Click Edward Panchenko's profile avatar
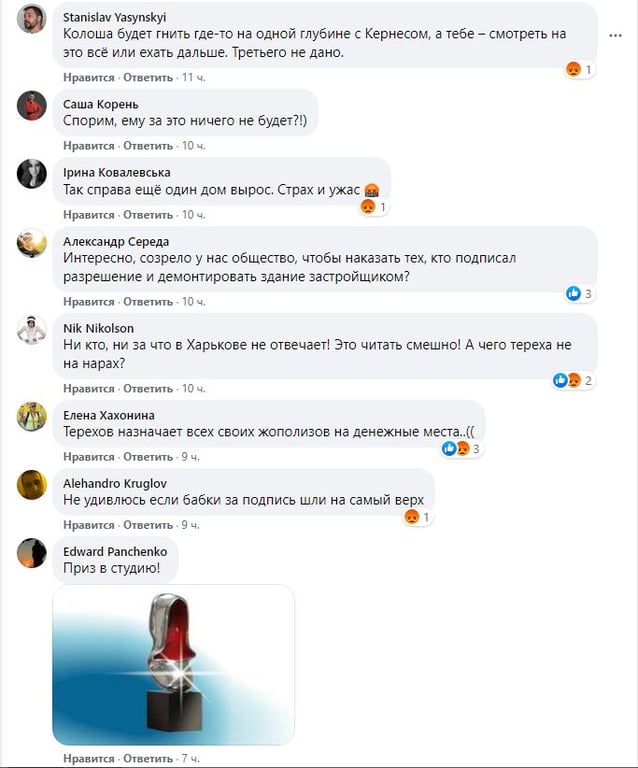Image resolution: width=638 pixels, height=768 pixels. tap(32, 553)
